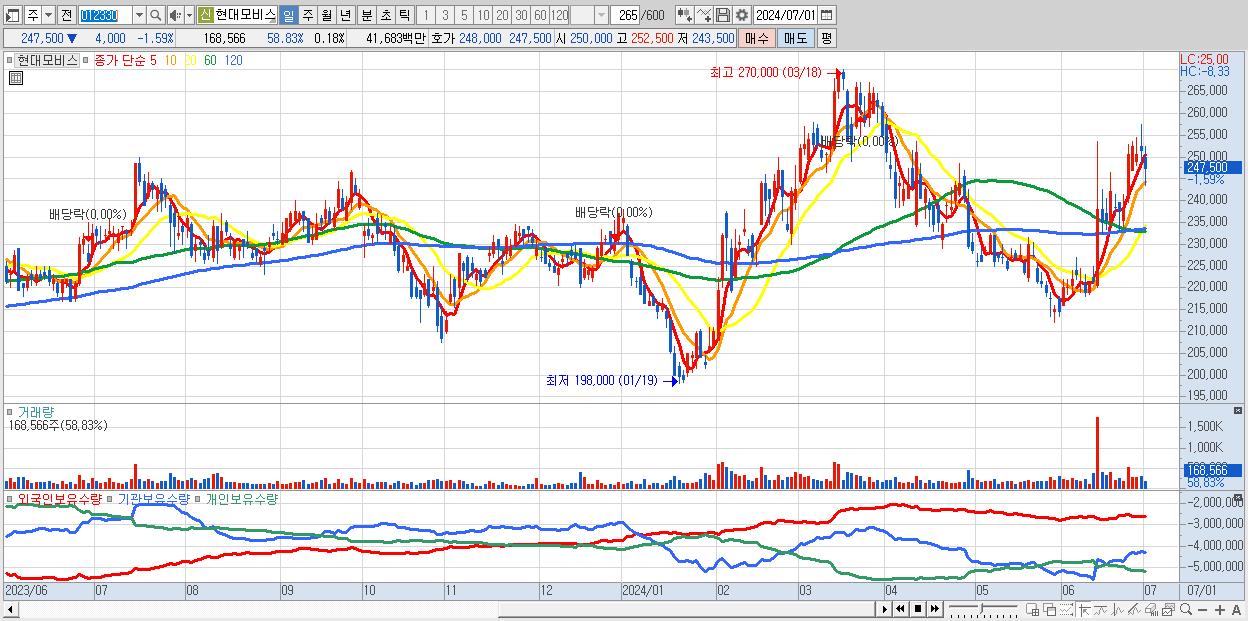Select interval 20 button
Screen dimensions: 1248x621
click(502, 15)
